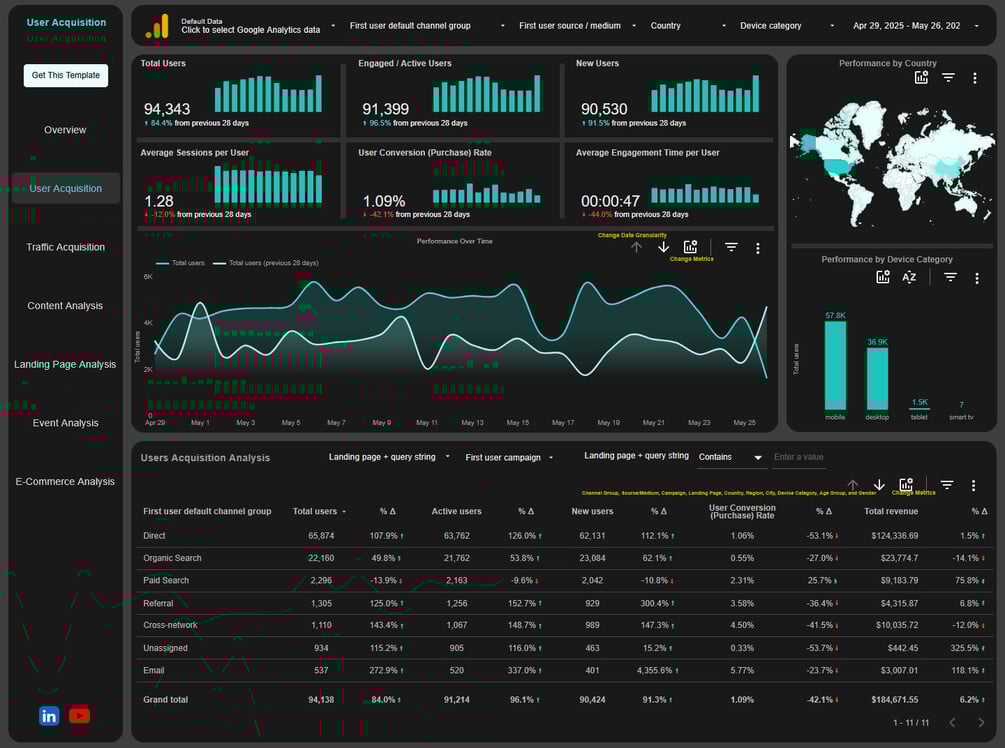Open Change Metrics icon in Performance Over Time
1005x748 pixels.
(690, 247)
